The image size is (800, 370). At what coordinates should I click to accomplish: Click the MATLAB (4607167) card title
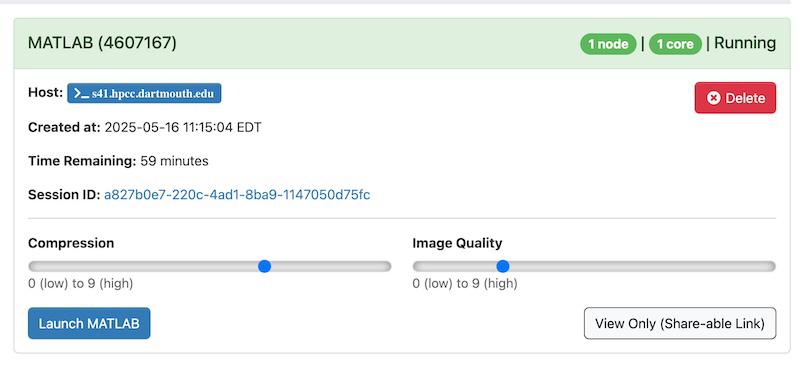[x=103, y=43]
